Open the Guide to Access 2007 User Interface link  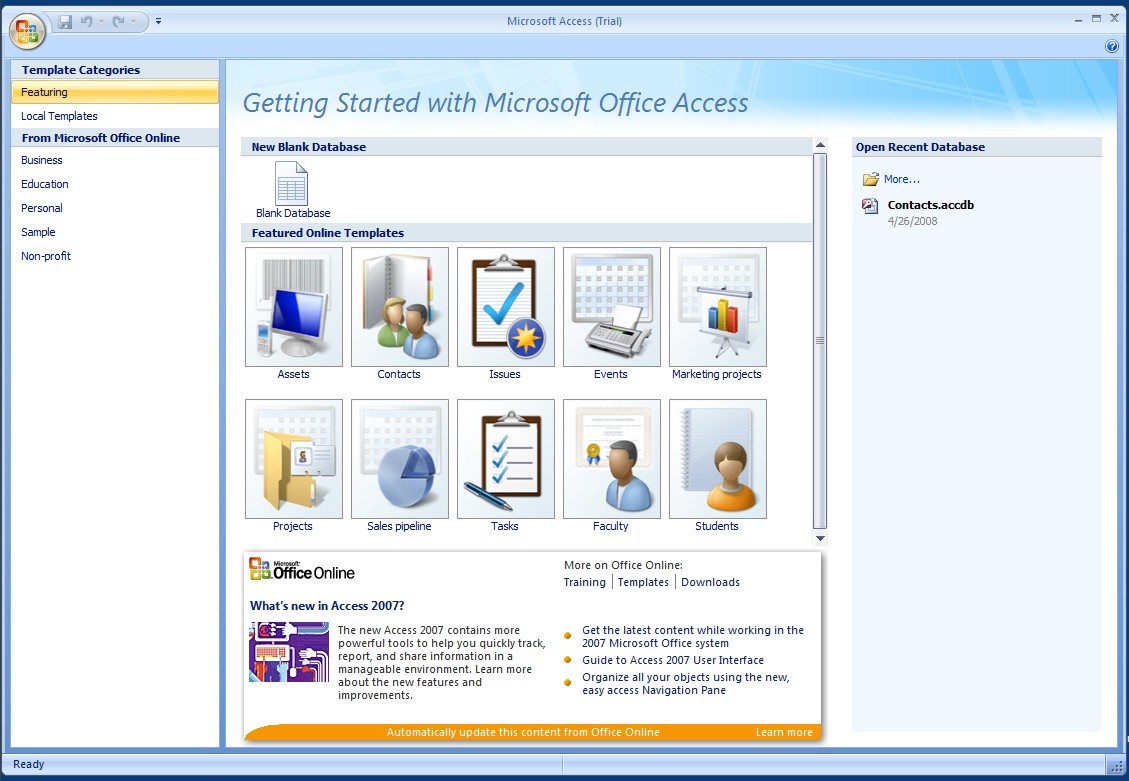point(673,660)
